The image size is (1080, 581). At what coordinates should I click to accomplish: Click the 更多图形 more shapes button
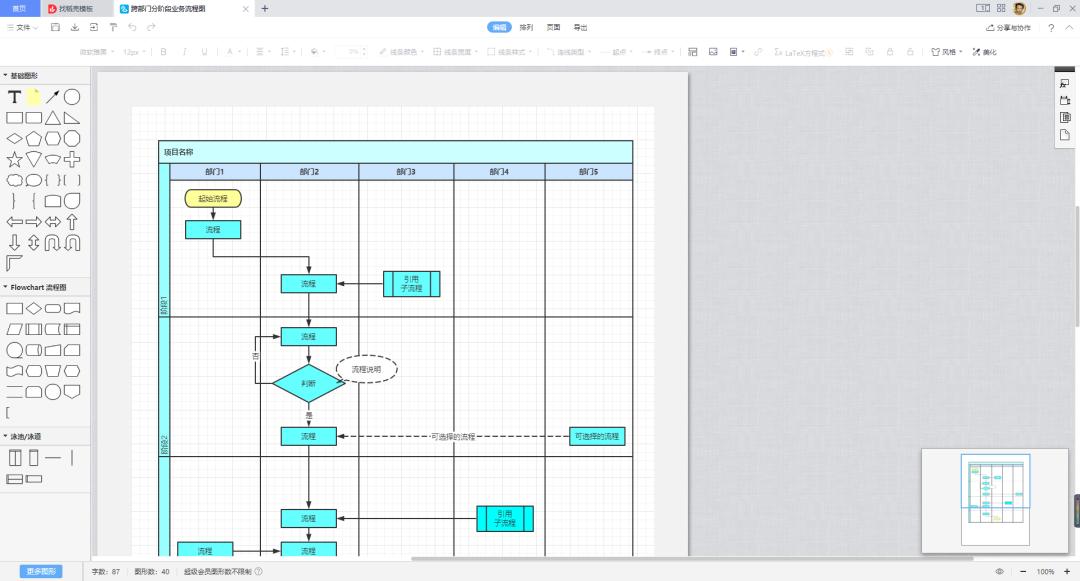tap(41, 571)
